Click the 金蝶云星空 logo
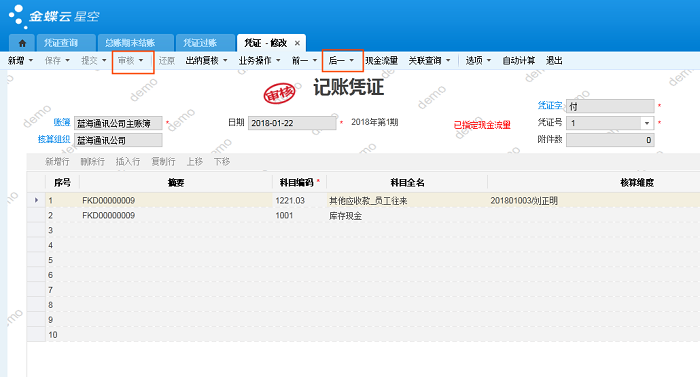 (x=54, y=16)
